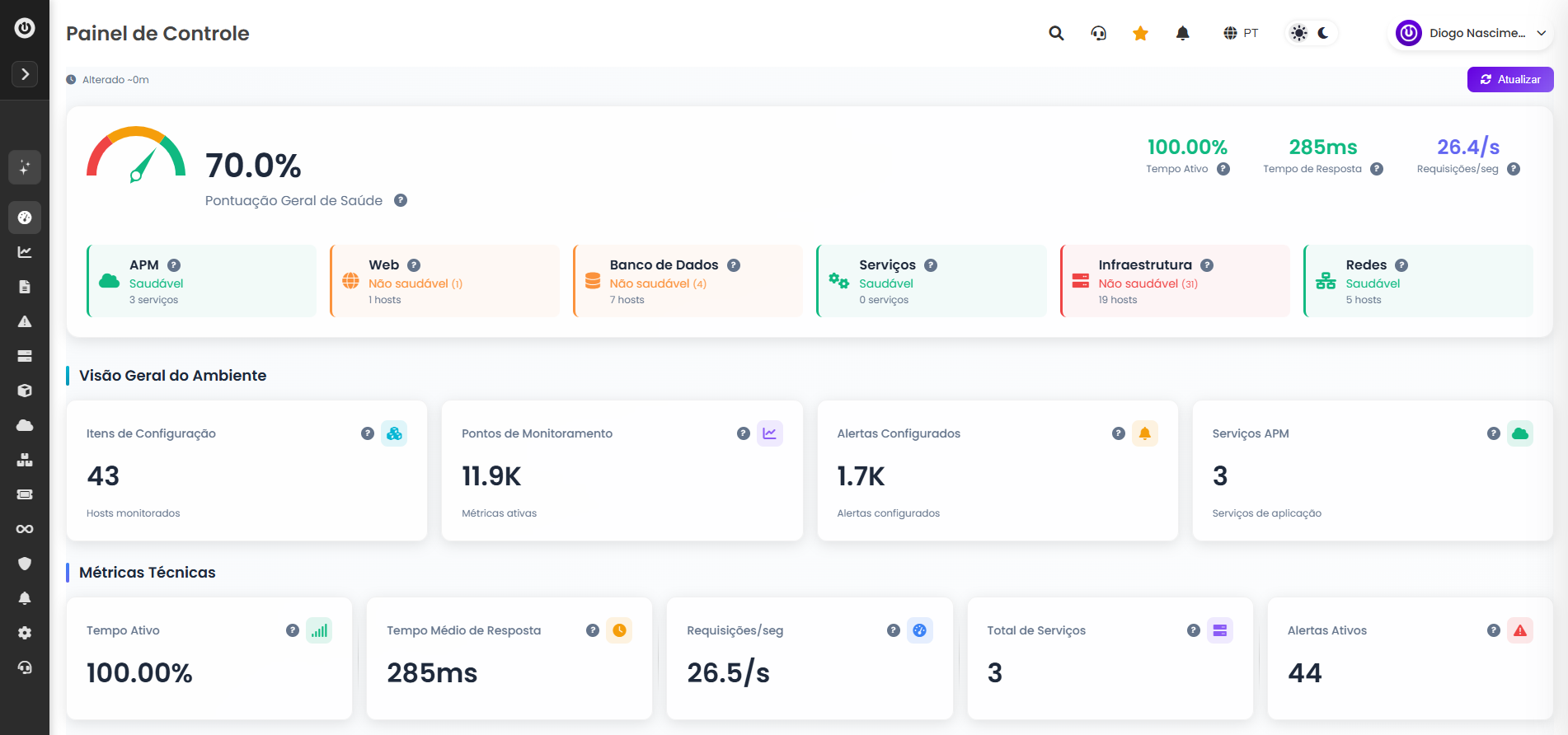1568x735 pixels.
Task: Show help for Pontuação Geral de Saúde
Action: (401, 200)
